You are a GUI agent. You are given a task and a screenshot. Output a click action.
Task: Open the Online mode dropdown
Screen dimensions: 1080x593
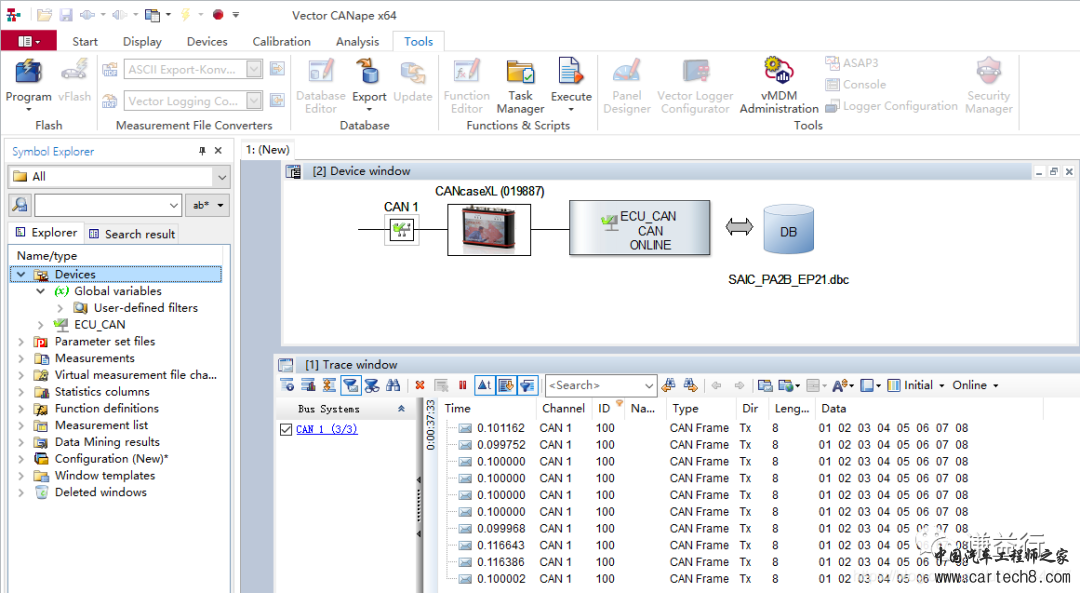click(975, 385)
